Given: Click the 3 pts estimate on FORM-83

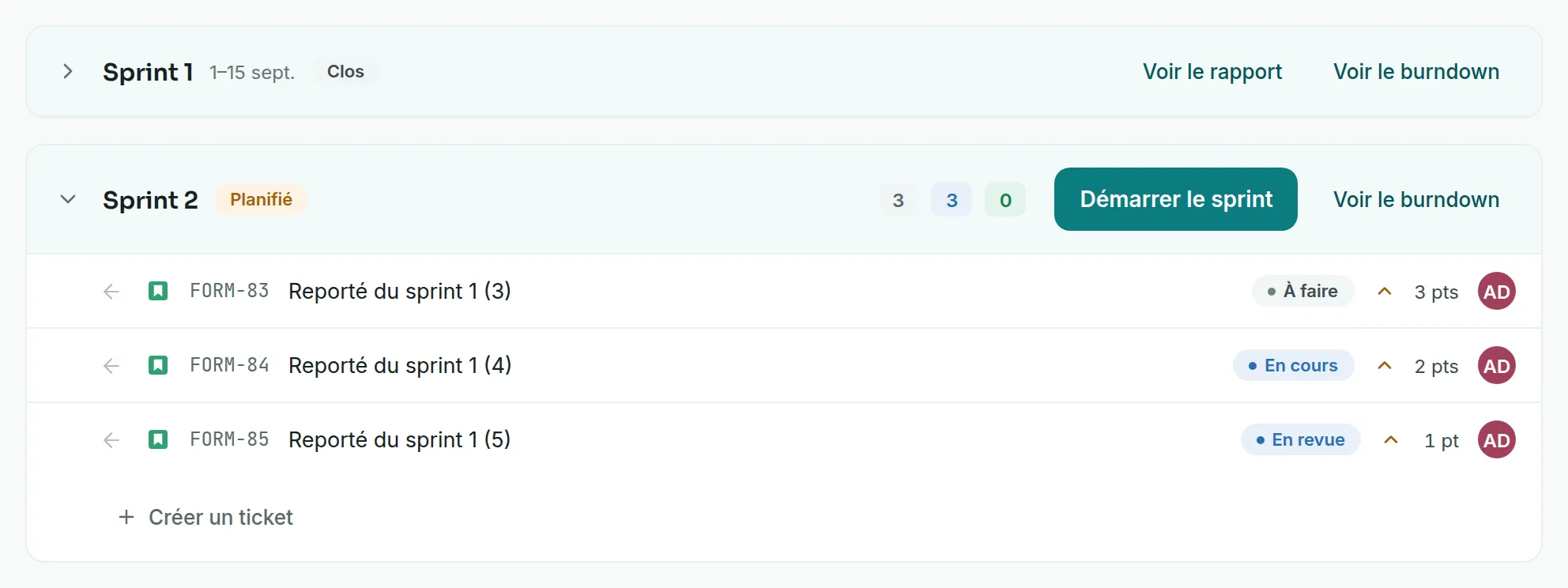Looking at the screenshot, I should coord(1436,292).
